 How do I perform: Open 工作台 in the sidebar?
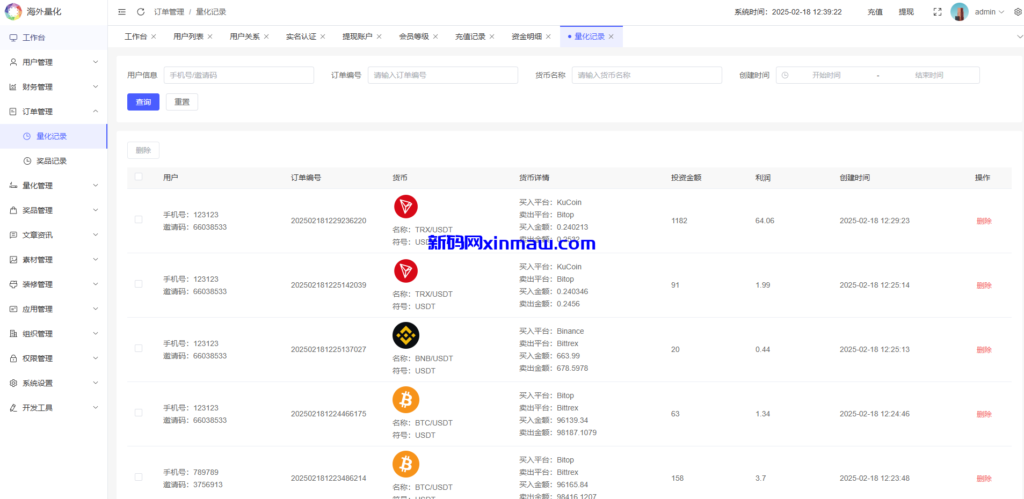pos(54,37)
